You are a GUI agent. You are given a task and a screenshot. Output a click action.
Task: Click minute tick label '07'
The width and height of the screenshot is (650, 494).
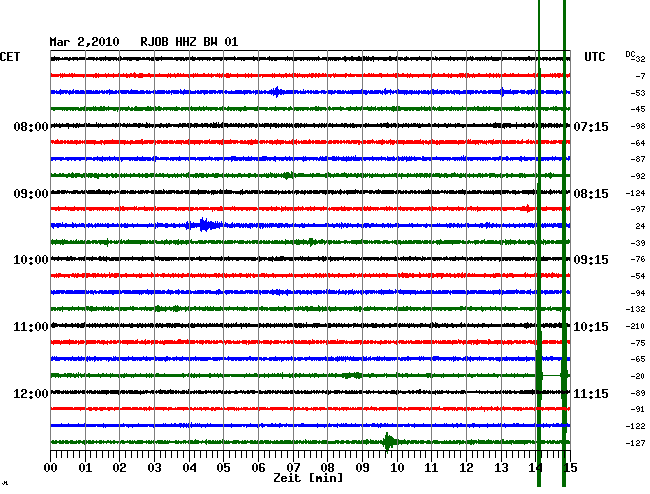293,468
